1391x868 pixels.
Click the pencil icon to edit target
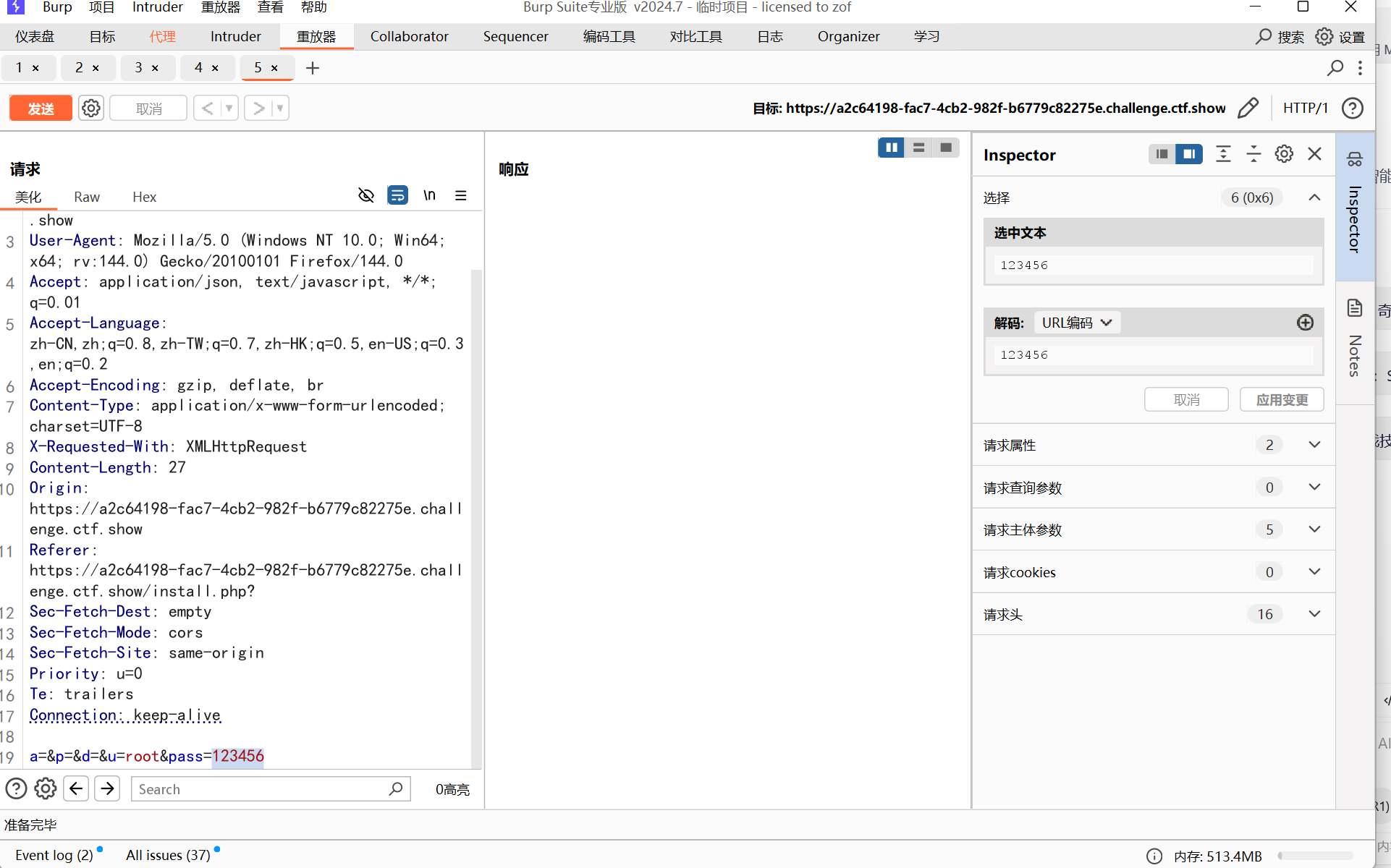pyautogui.click(x=1248, y=109)
